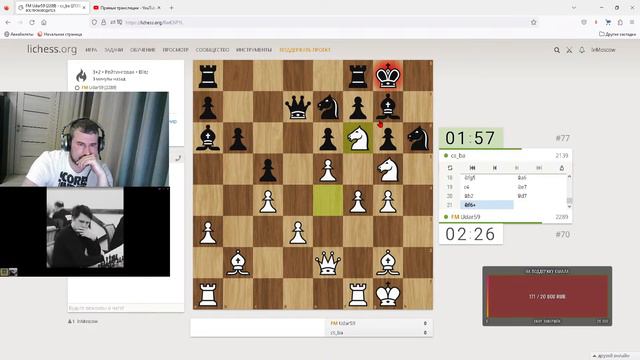This screenshot has width=640, height=360.
Task: Bookmark this page with the star
Action: [x=533, y=22]
